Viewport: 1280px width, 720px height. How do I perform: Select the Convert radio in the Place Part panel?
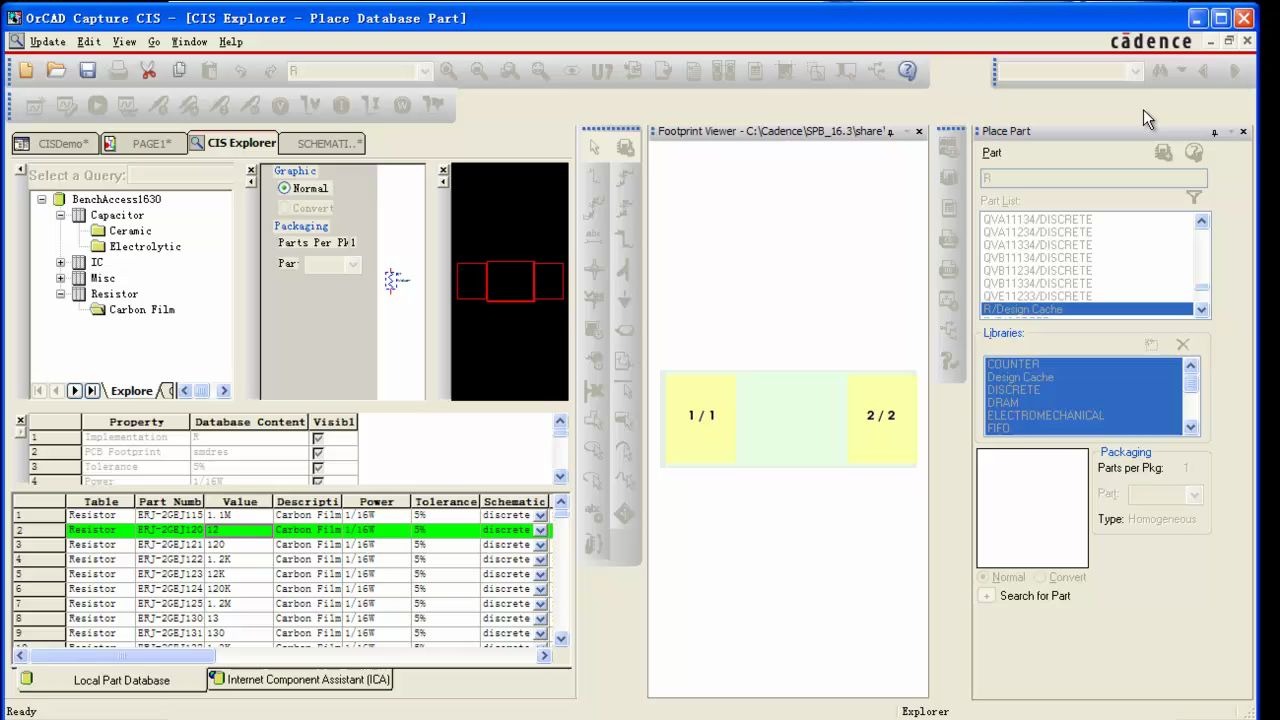(1040, 577)
